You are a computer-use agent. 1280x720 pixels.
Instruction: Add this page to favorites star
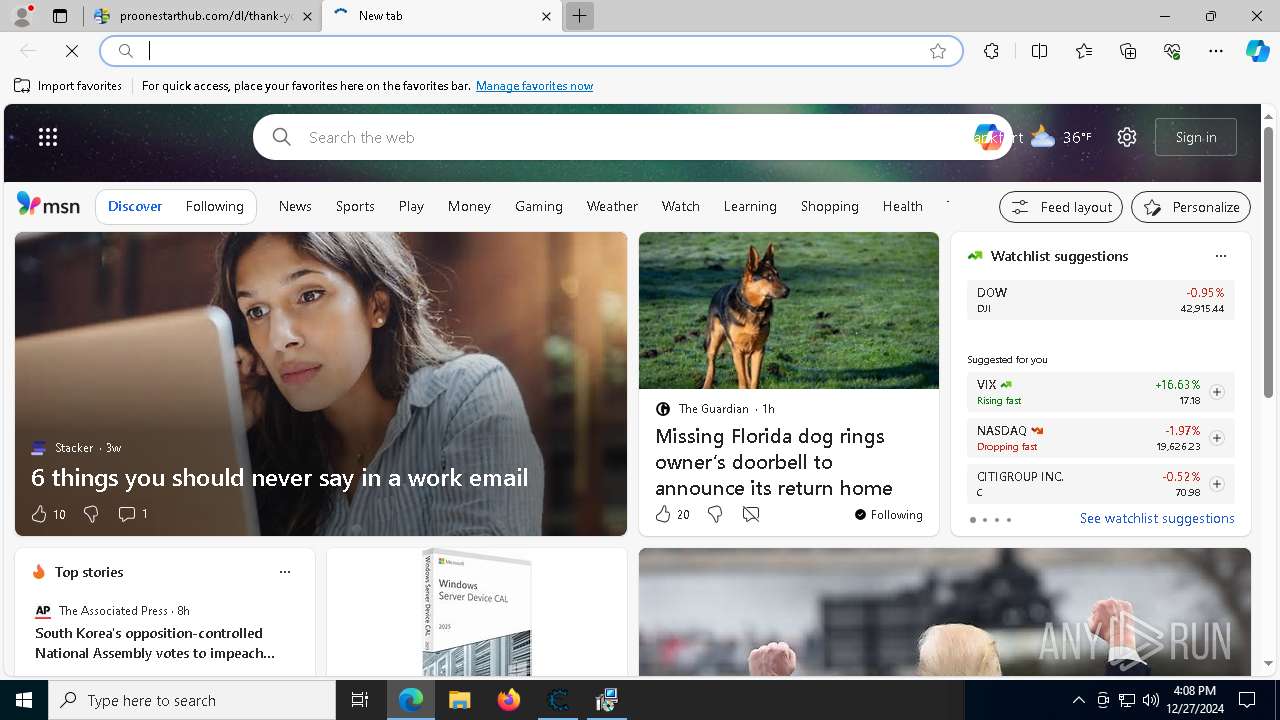938,51
